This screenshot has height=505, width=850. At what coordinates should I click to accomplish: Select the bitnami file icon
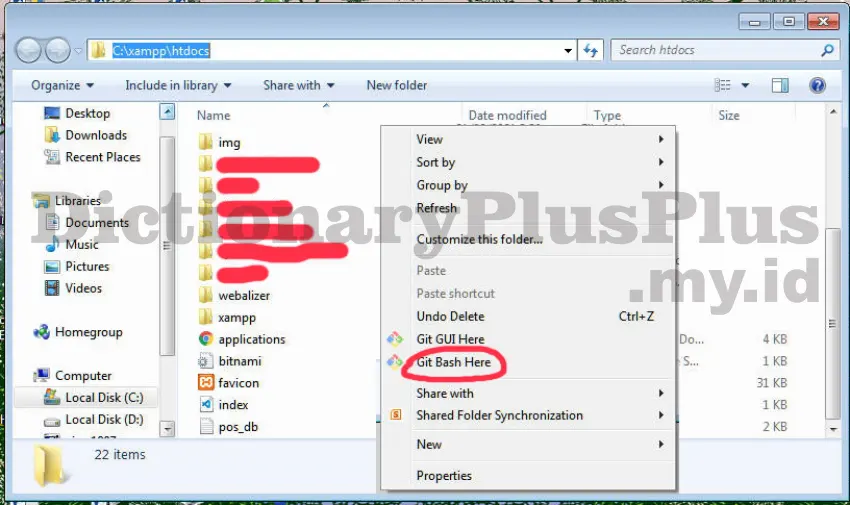coord(205,361)
